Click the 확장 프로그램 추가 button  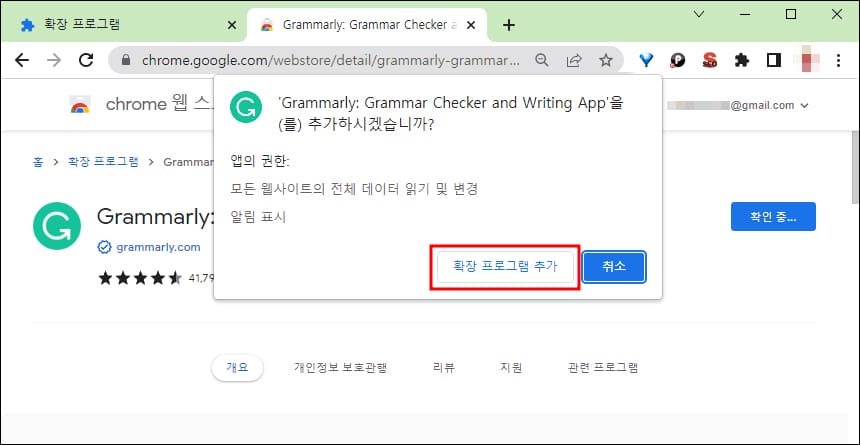coord(505,267)
